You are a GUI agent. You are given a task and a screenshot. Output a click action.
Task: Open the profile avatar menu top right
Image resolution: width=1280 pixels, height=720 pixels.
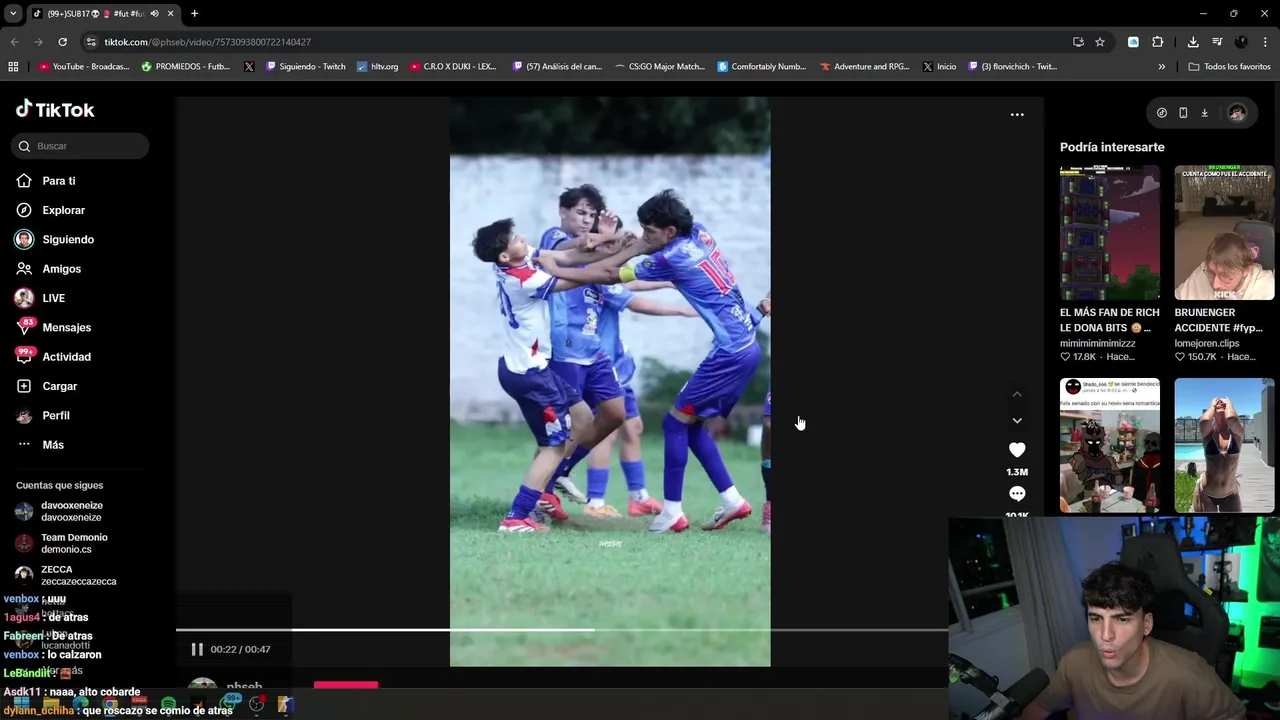1237,113
